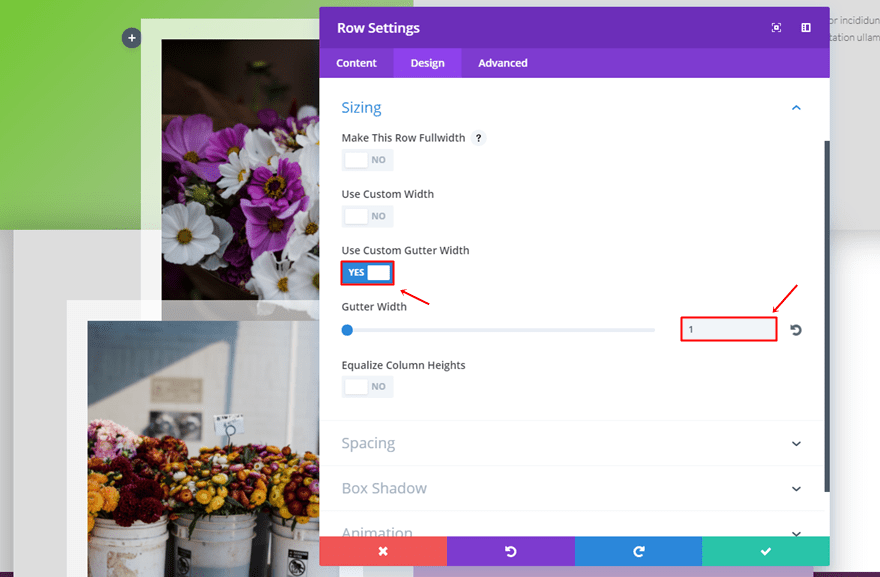Click the red discard changes X button
Image resolution: width=880 pixels, height=577 pixels.
click(382, 551)
